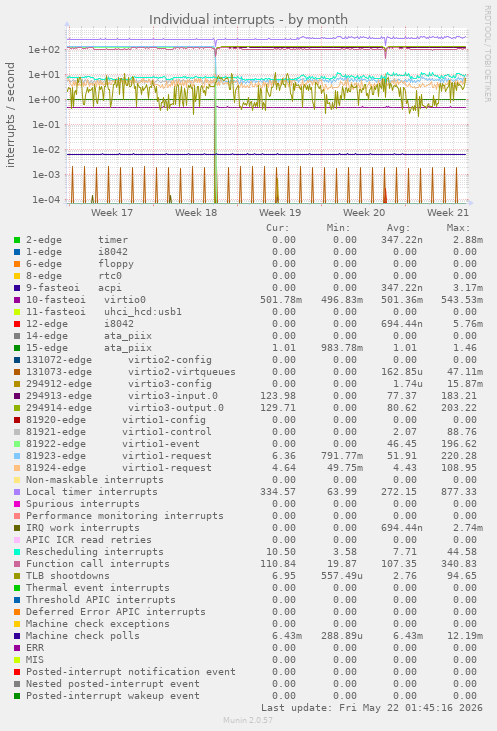Click the light blue swatch beside 81923-edge virtio1-request

click(x=17, y=456)
